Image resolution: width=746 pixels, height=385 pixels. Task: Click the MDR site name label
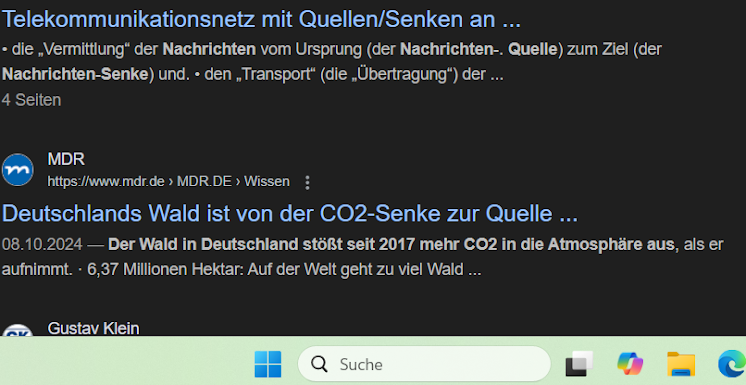[66, 159]
